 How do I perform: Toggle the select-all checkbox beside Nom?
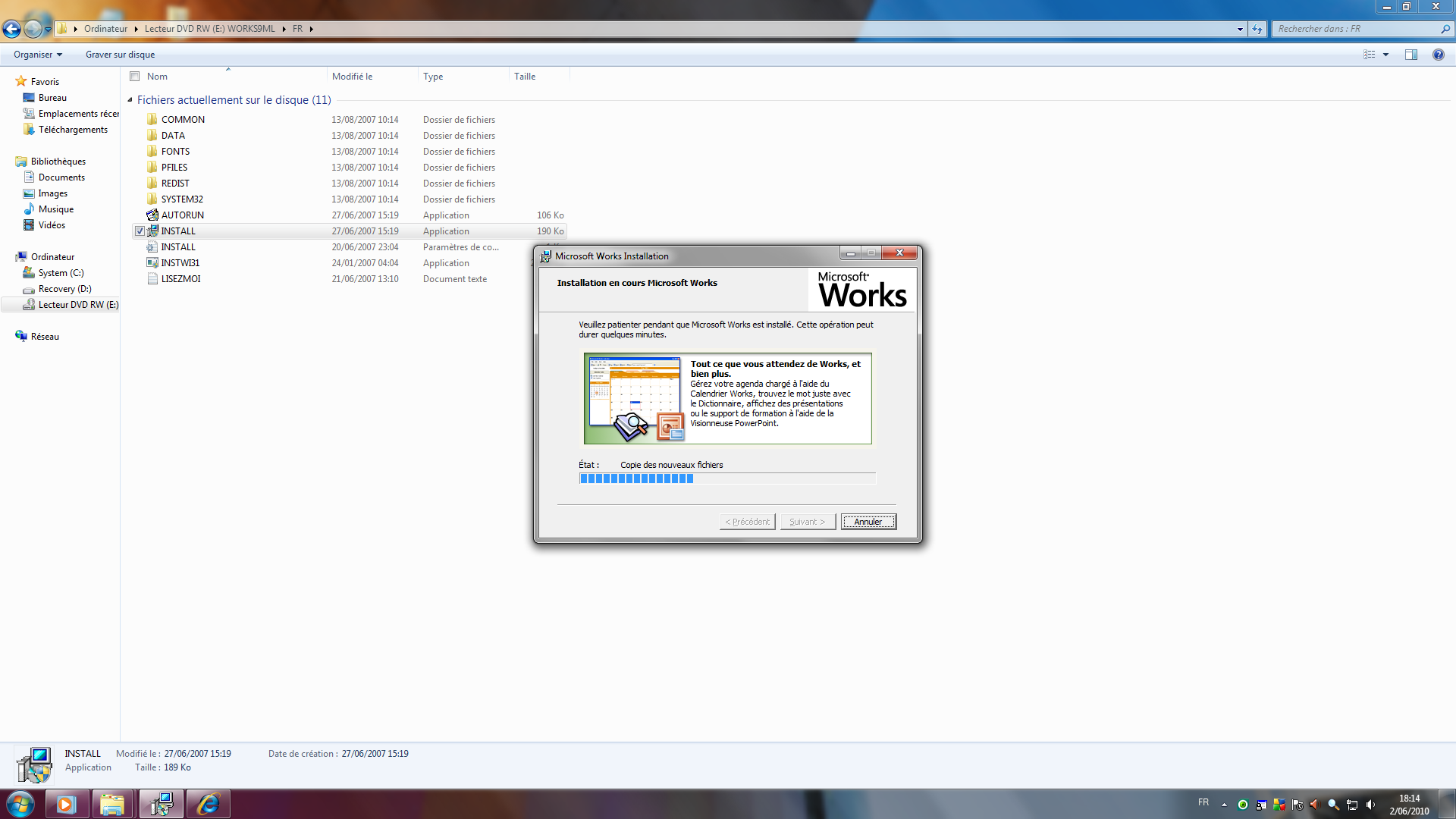click(135, 77)
